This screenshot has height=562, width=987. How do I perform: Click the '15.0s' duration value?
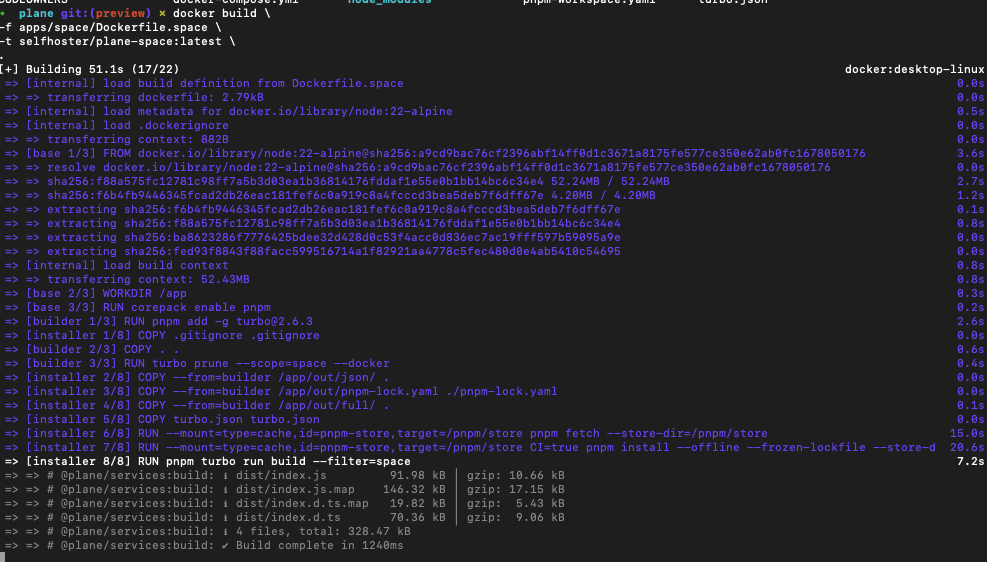967,433
